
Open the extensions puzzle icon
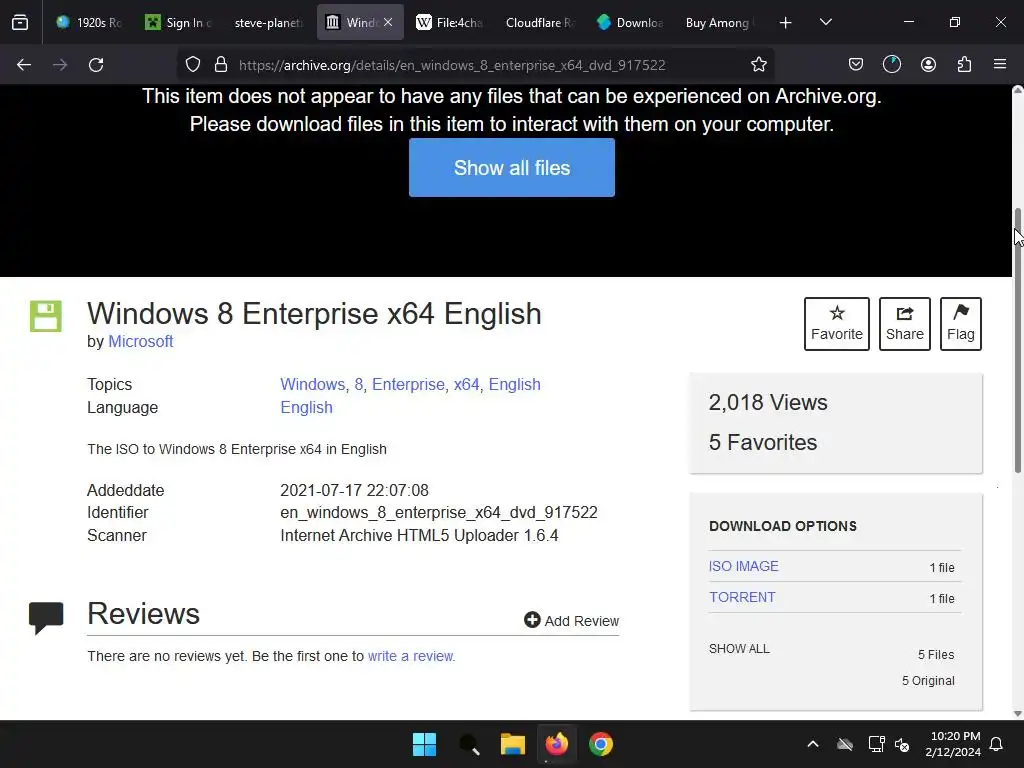click(x=964, y=65)
